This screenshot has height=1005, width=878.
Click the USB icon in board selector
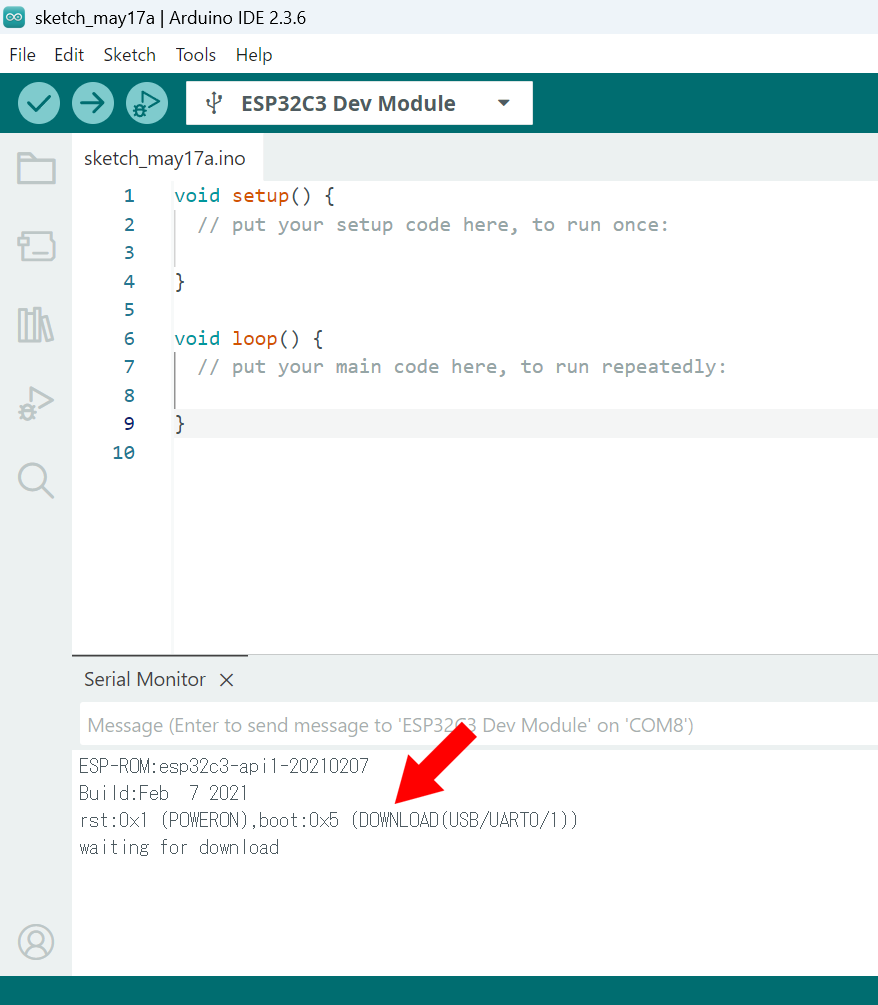214,103
